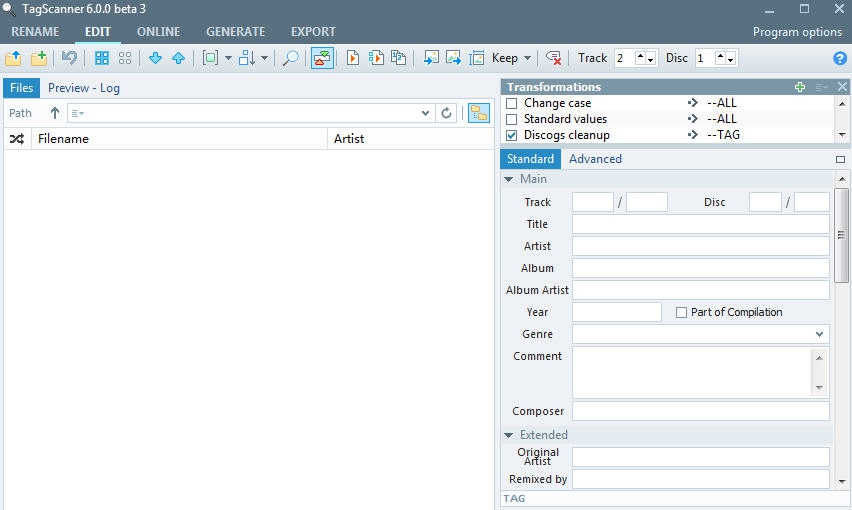Click the open folder toolbar icon
The height and width of the screenshot is (510, 852).
(13, 58)
